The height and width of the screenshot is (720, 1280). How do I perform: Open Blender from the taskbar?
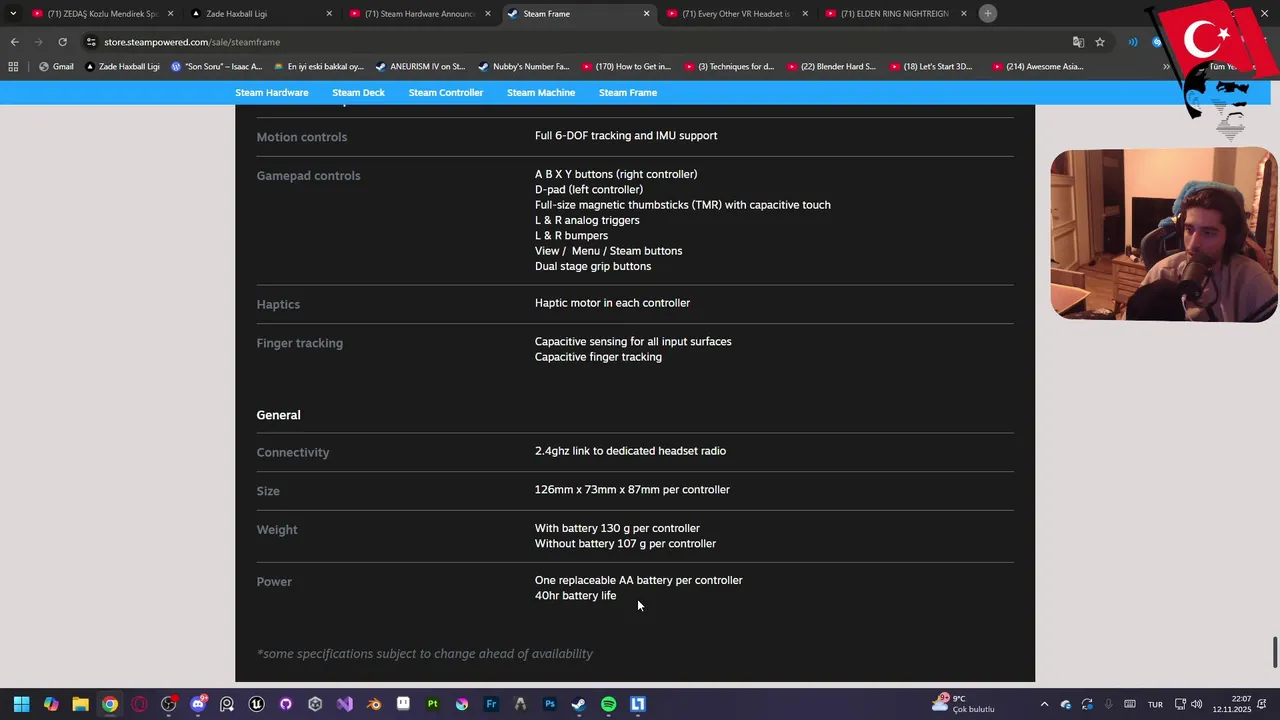point(374,704)
